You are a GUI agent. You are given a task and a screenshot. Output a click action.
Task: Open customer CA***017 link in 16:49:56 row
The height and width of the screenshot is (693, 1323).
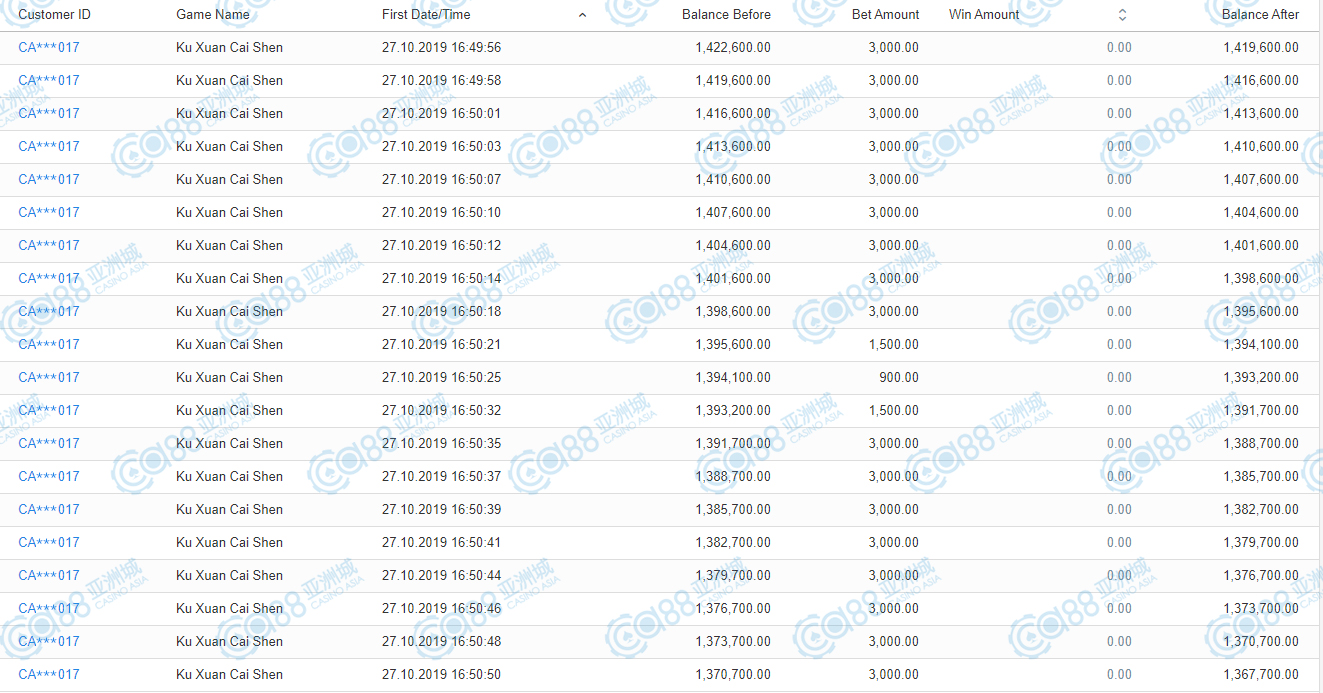click(x=49, y=48)
